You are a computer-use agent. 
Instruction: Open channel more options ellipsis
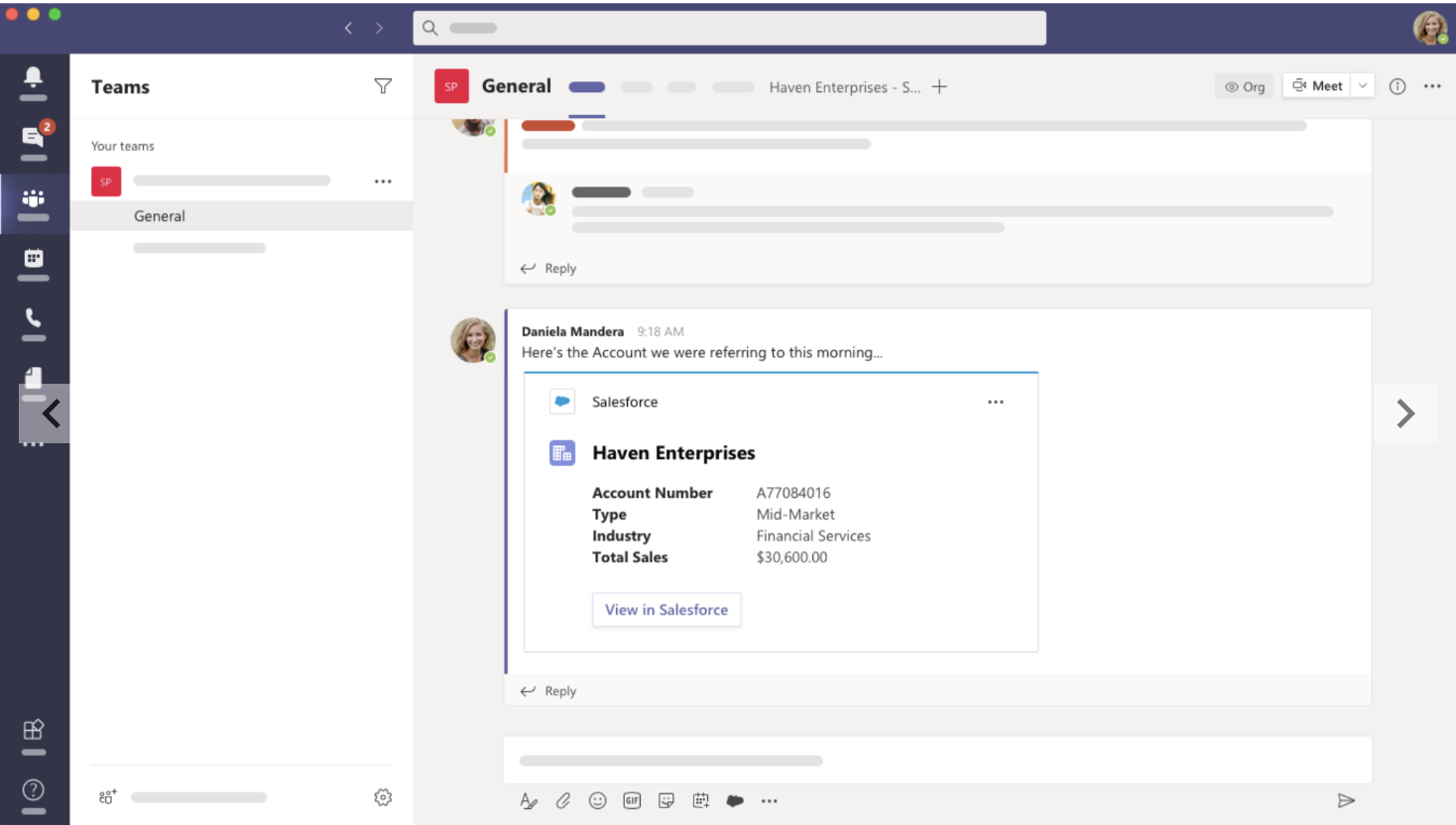click(1432, 86)
